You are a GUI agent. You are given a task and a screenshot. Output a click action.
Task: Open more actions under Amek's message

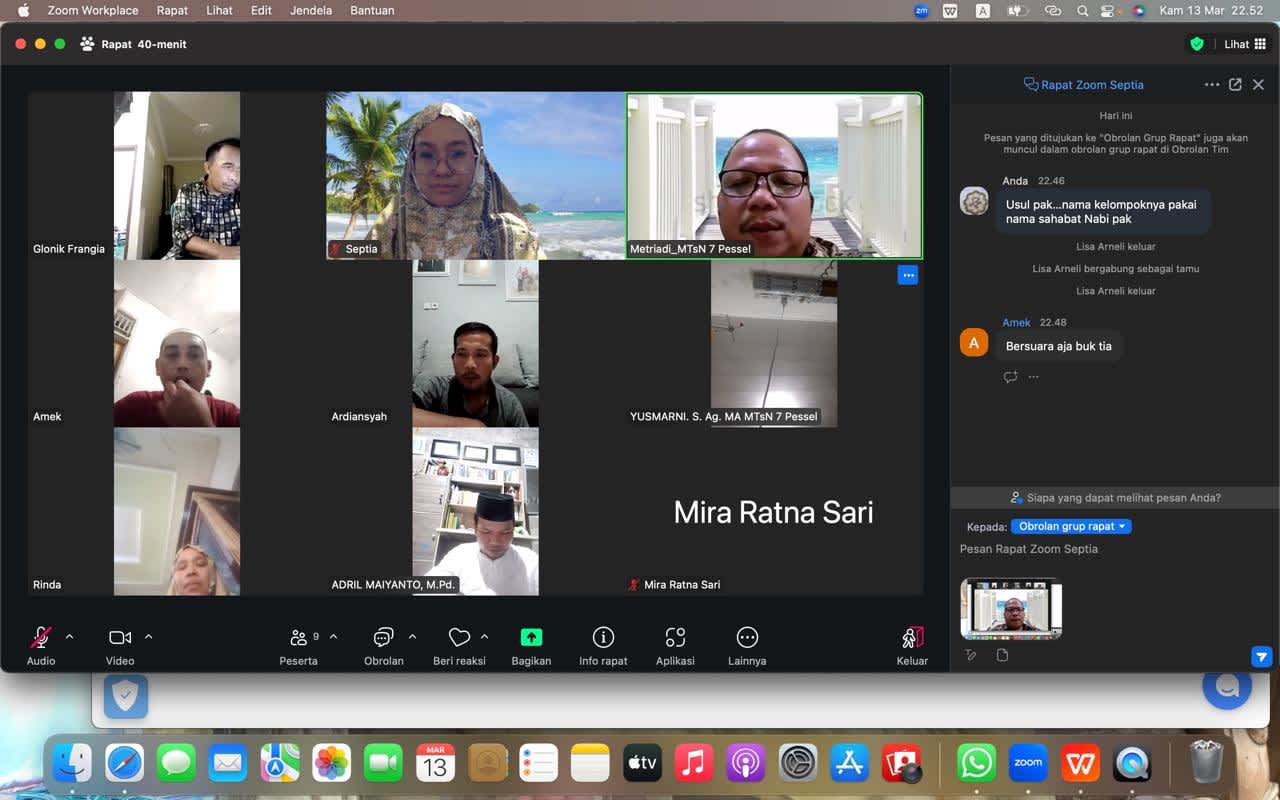[1033, 377]
